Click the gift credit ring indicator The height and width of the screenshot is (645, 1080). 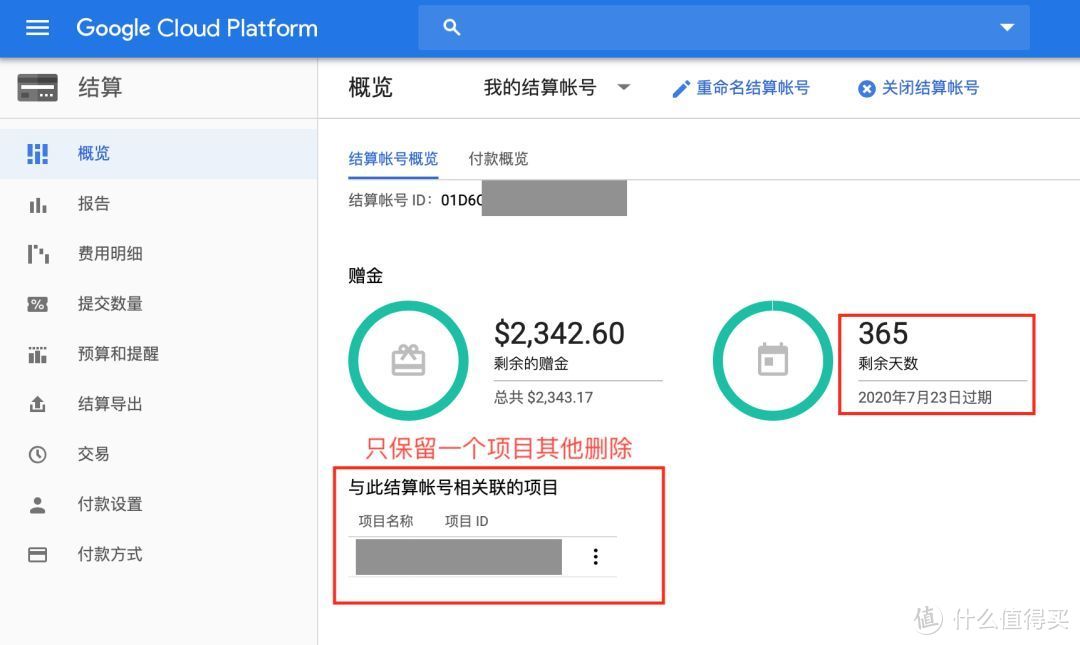[x=408, y=360]
